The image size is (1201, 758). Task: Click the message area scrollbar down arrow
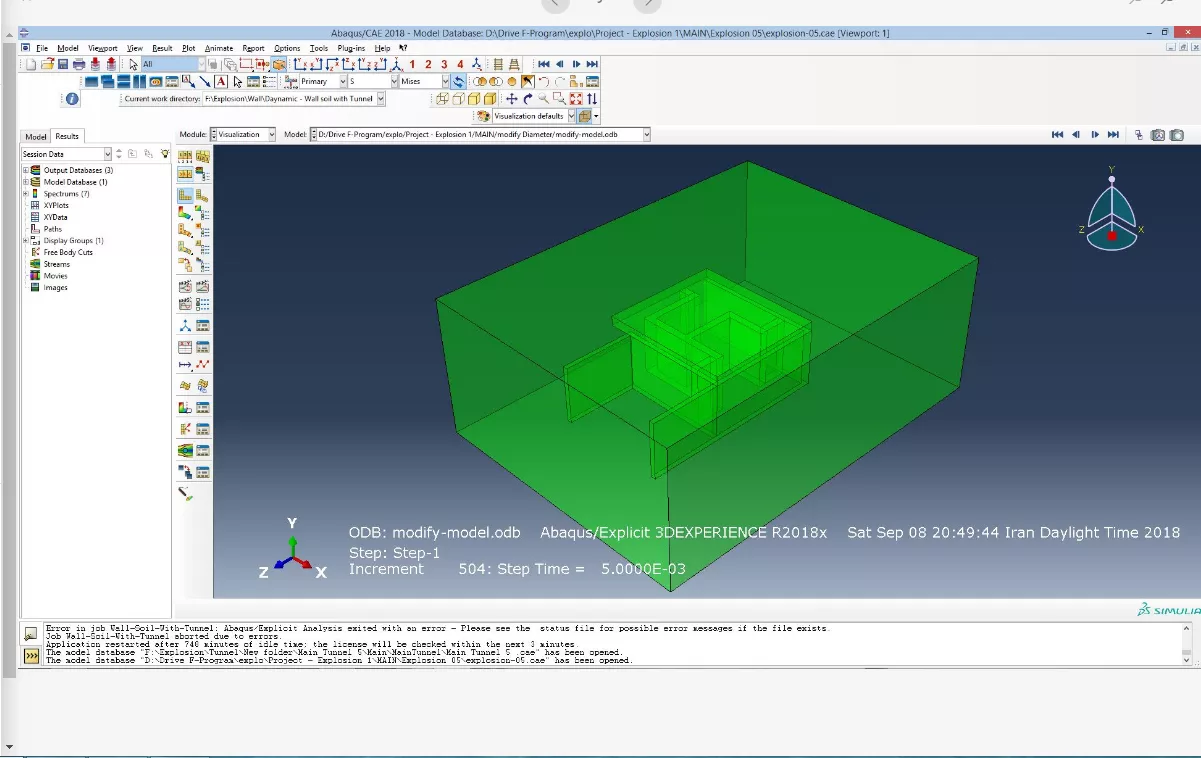coord(1187,660)
